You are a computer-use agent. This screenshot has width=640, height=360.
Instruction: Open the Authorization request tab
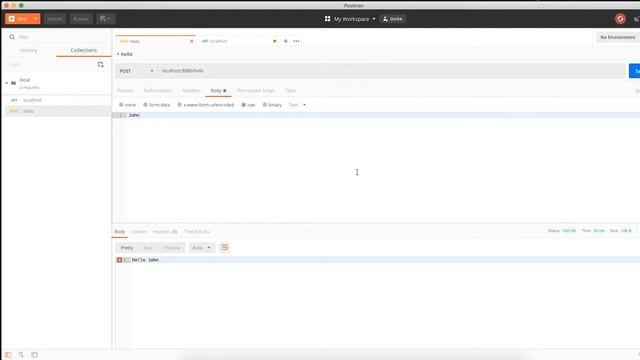158,91
